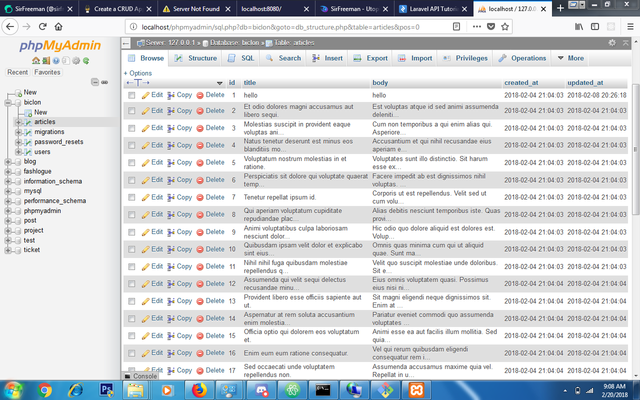Expand the mysql database node
Screen dimensions: 640x400
coord(8,191)
